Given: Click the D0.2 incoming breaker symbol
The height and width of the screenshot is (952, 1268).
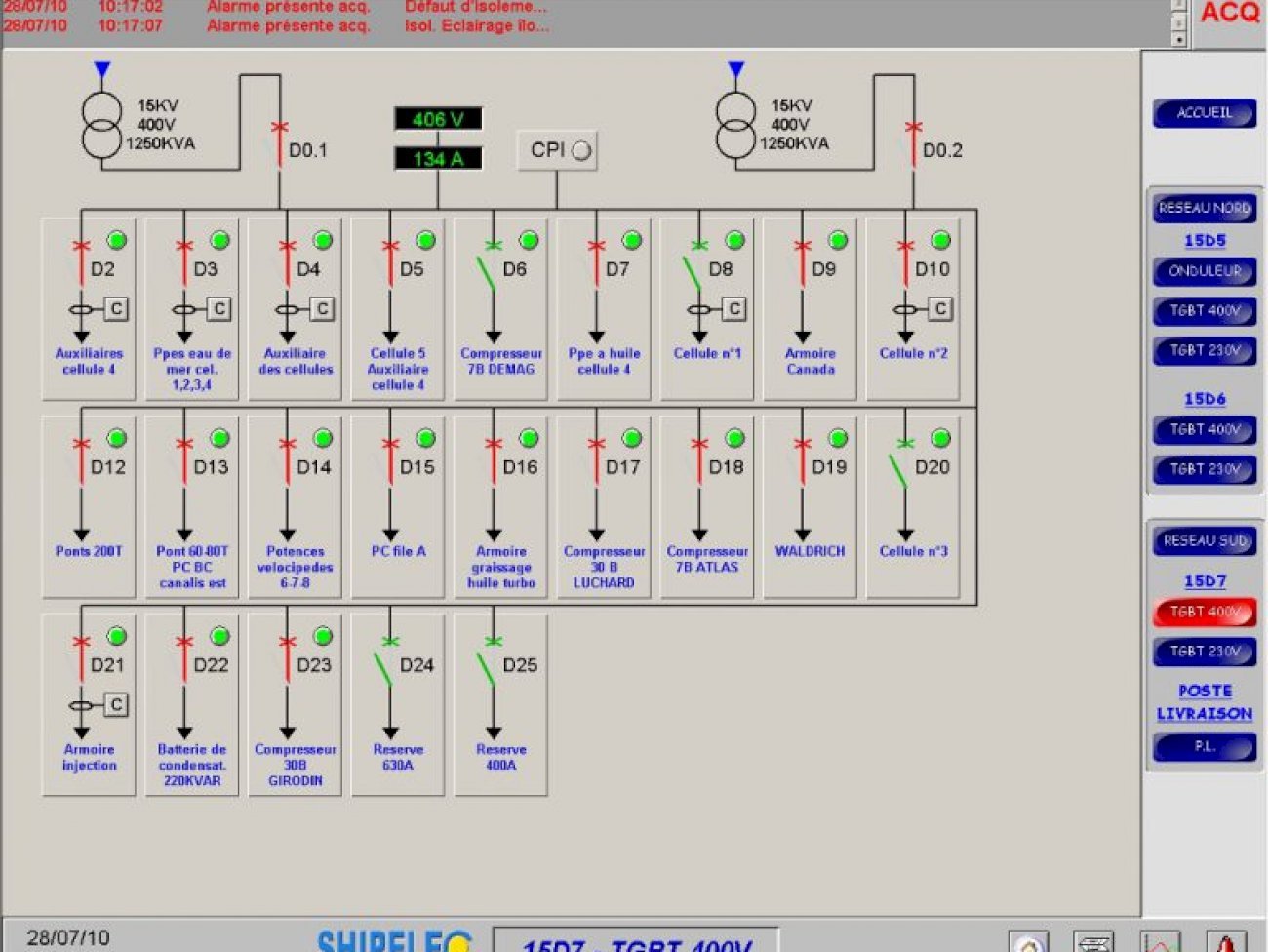Looking at the screenshot, I should point(913,142).
